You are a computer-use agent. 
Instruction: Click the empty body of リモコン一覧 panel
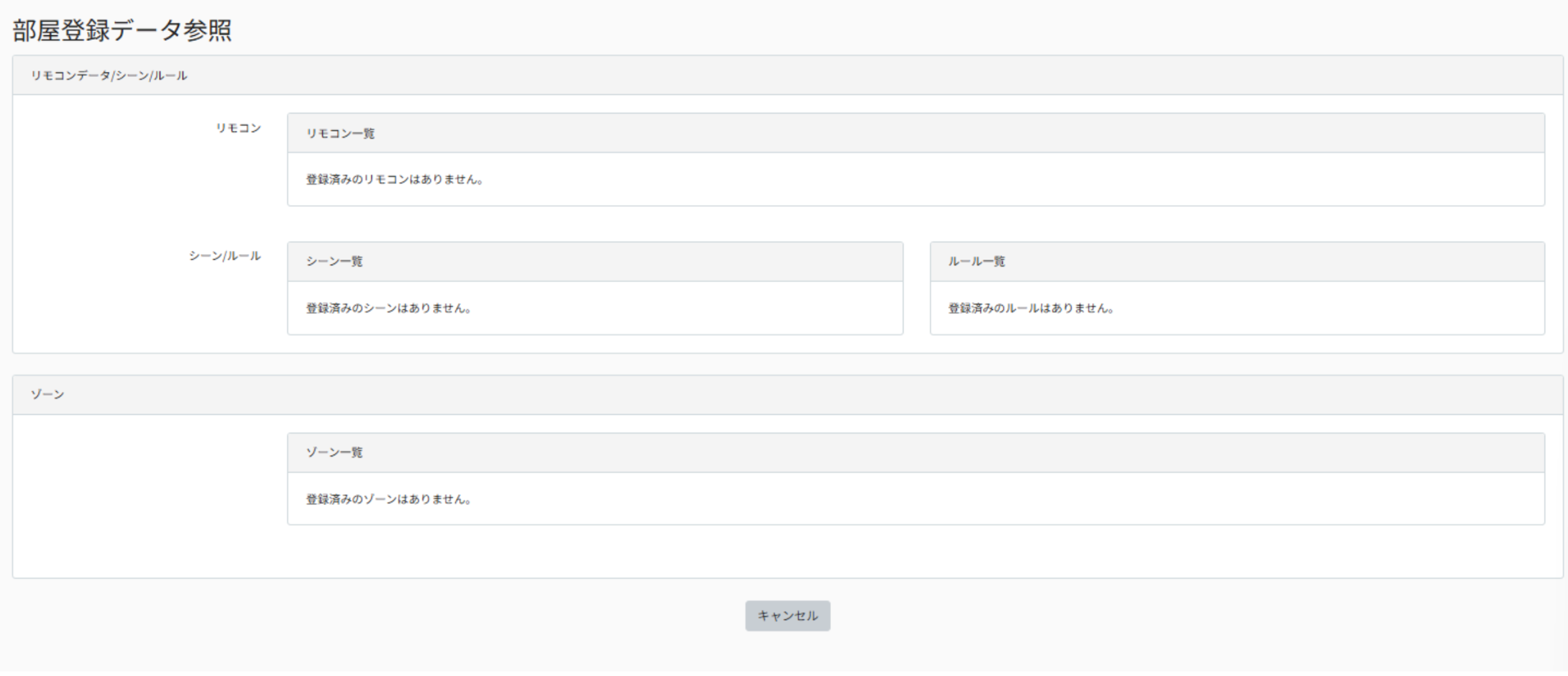pos(1007,180)
